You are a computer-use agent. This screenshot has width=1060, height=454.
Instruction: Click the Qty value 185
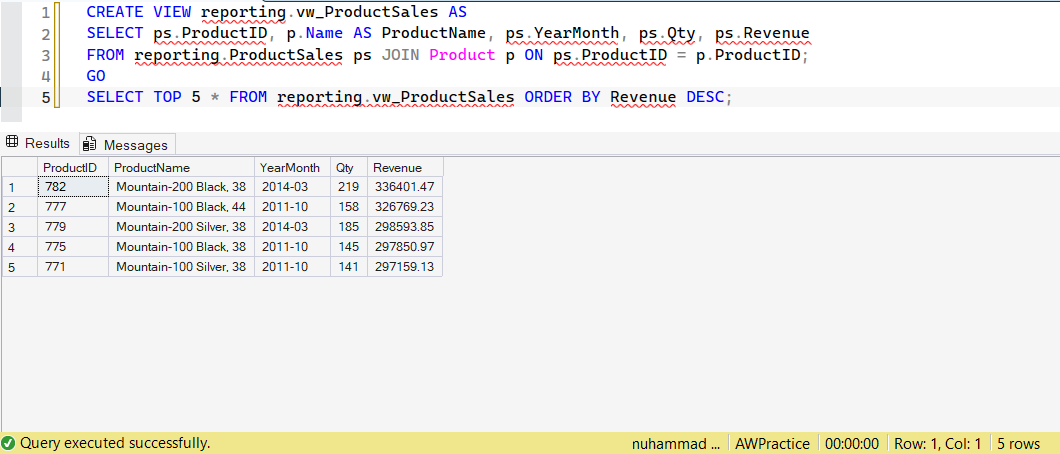pyautogui.click(x=349, y=226)
